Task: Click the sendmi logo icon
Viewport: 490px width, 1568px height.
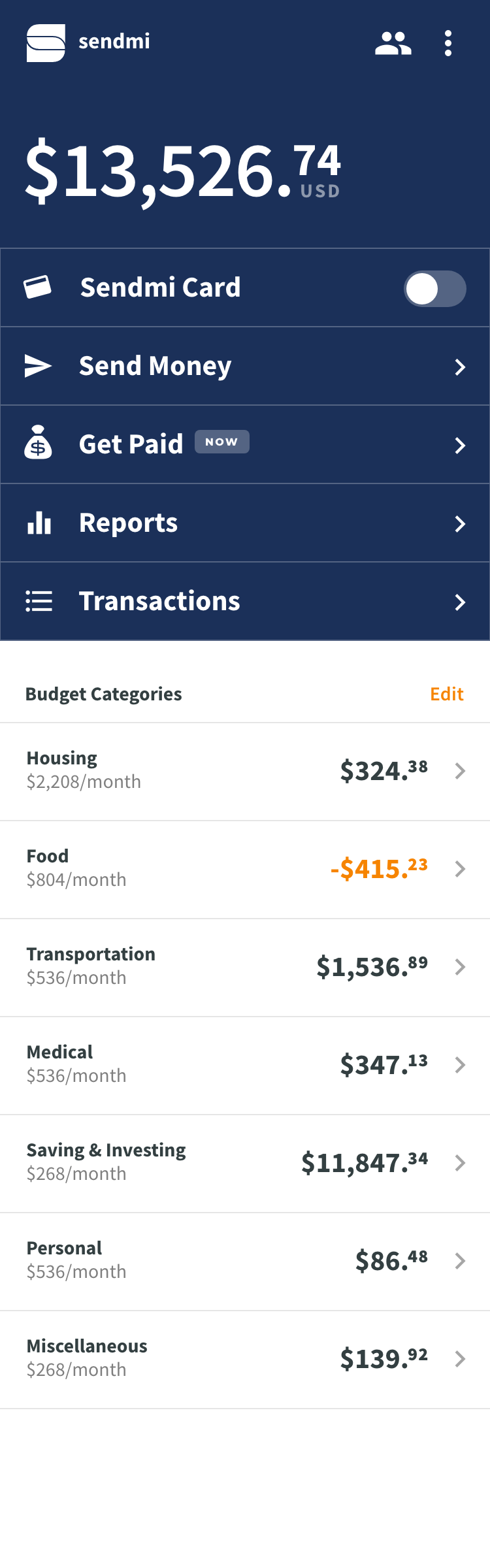Action: click(46, 43)
